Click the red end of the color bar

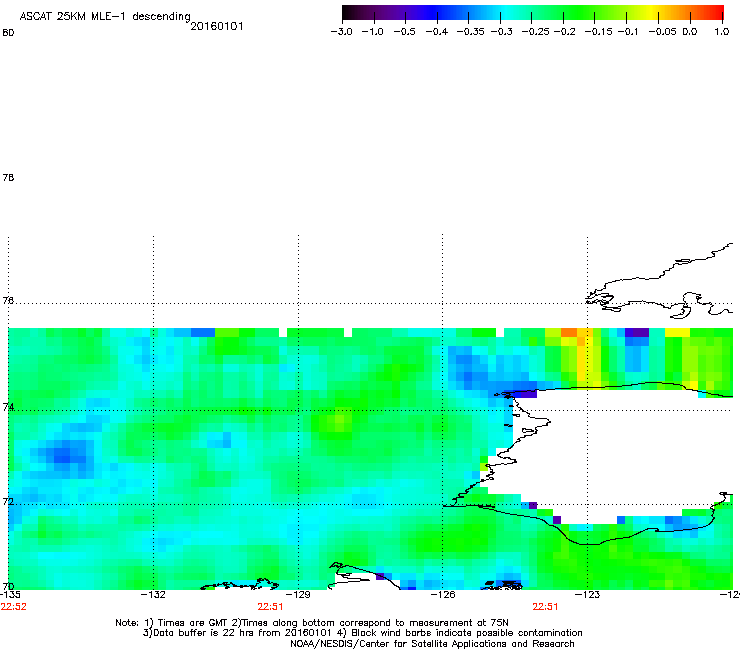point(713,13)
